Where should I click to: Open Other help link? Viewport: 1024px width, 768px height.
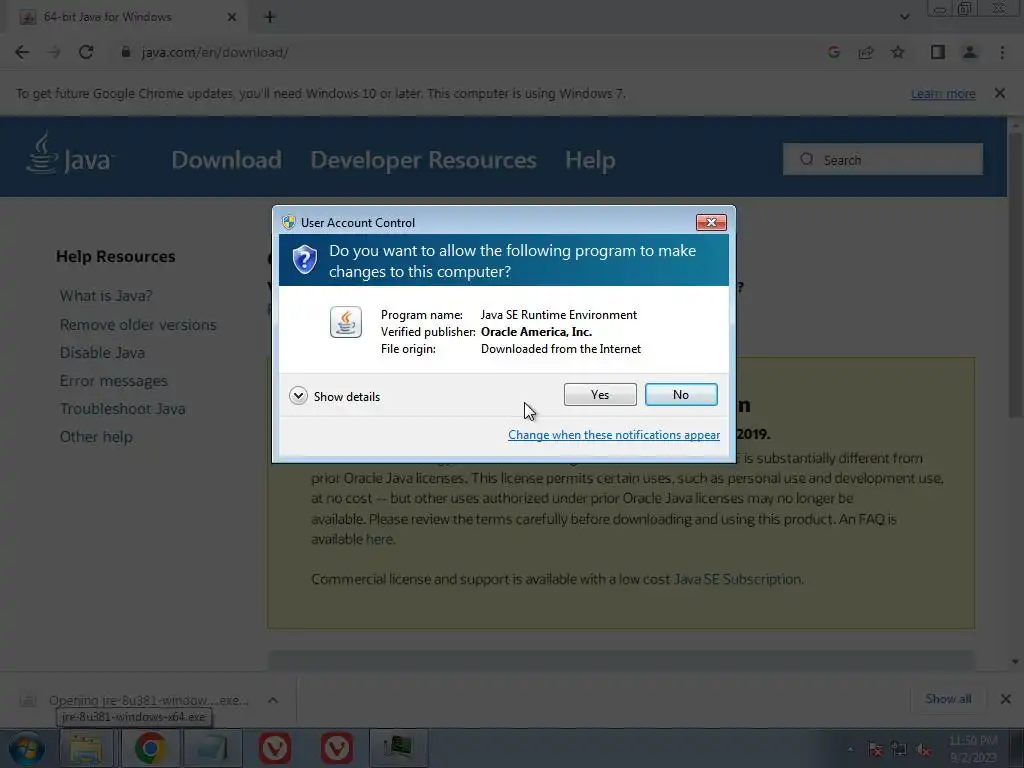[96, 437]
